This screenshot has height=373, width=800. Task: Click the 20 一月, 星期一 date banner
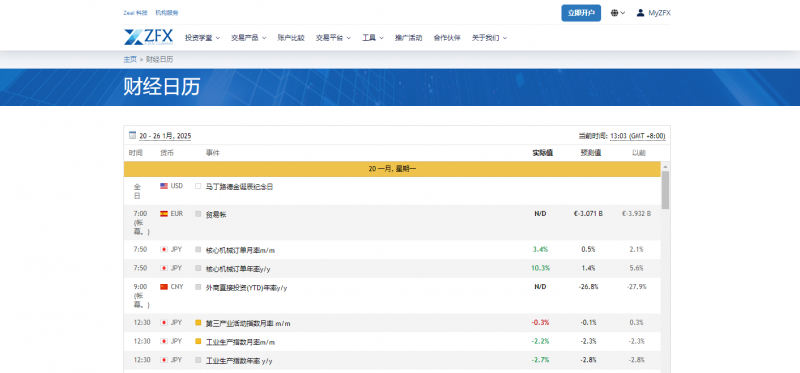click(x=392, y=168)
